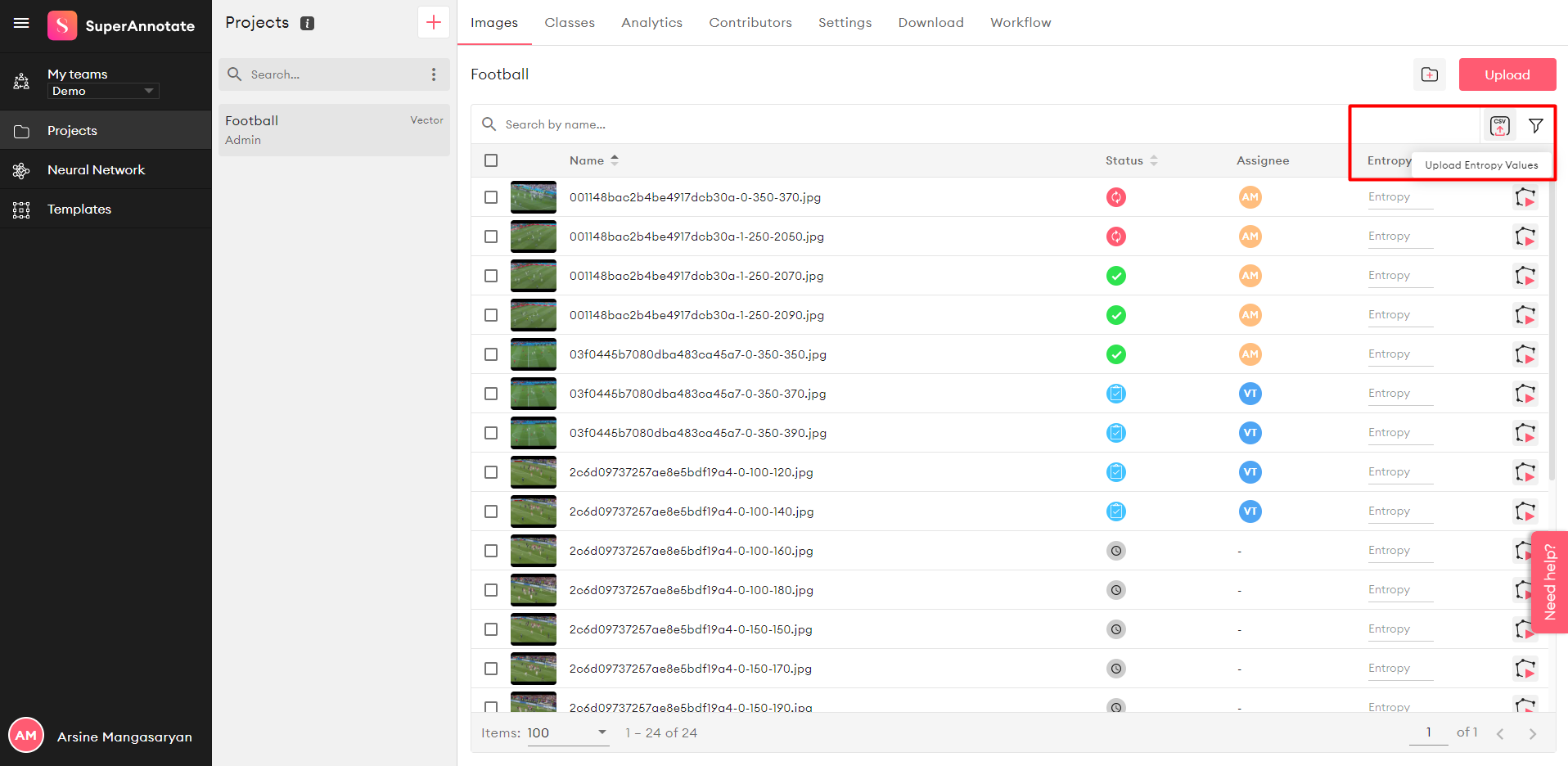Click the create new folder icon

point(1430,74)
